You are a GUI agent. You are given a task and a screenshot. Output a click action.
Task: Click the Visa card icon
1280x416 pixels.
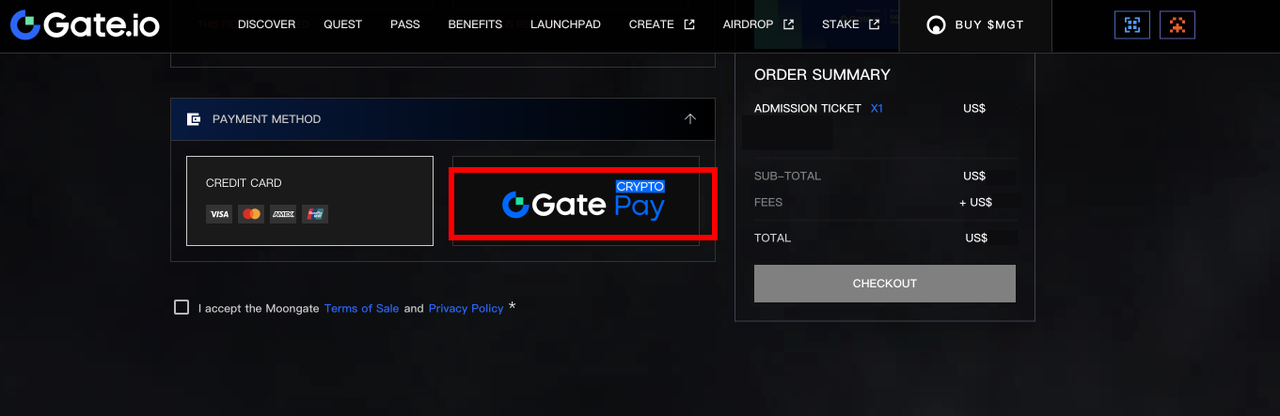pos(219,214)
